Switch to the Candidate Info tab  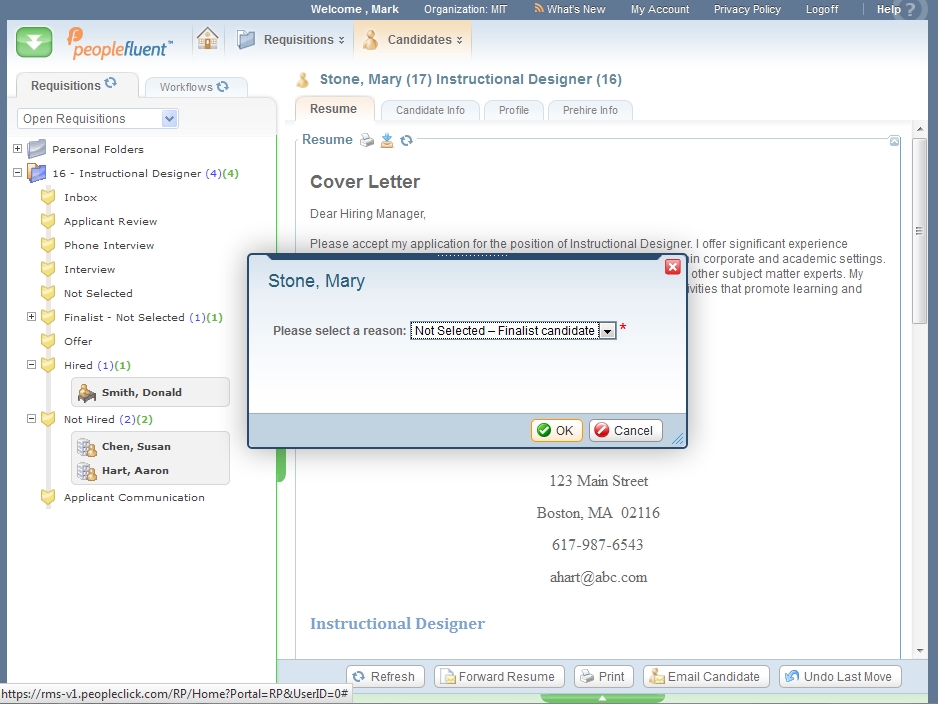(430, 110)
